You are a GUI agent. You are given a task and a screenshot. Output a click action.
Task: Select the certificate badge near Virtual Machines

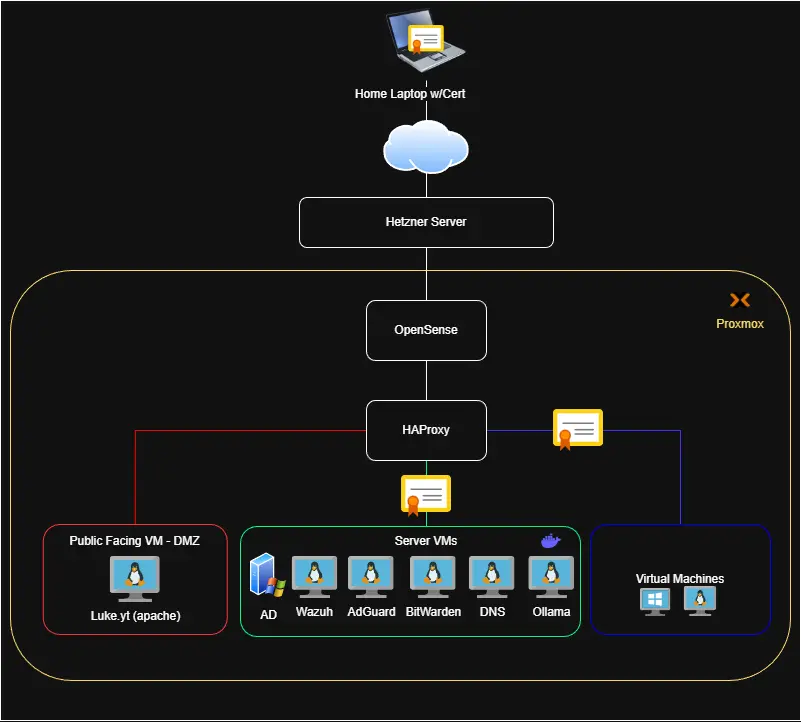pos(578,428)
